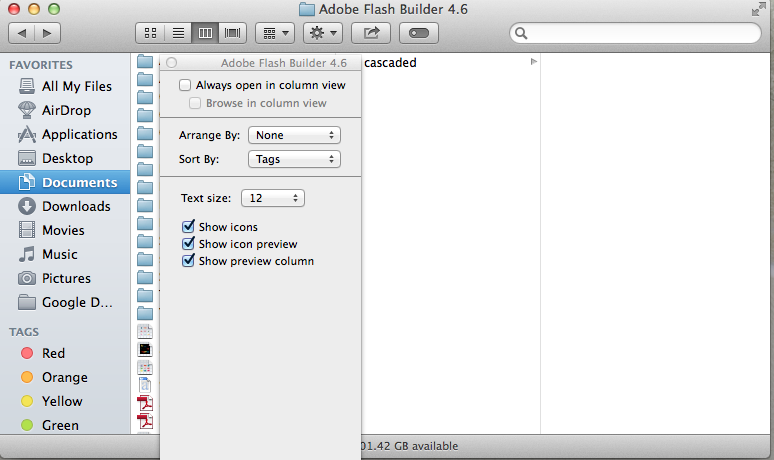Screen dimensions: 774x460
Task: Switch Finder to list view
Action: click(x=178, y=33)
